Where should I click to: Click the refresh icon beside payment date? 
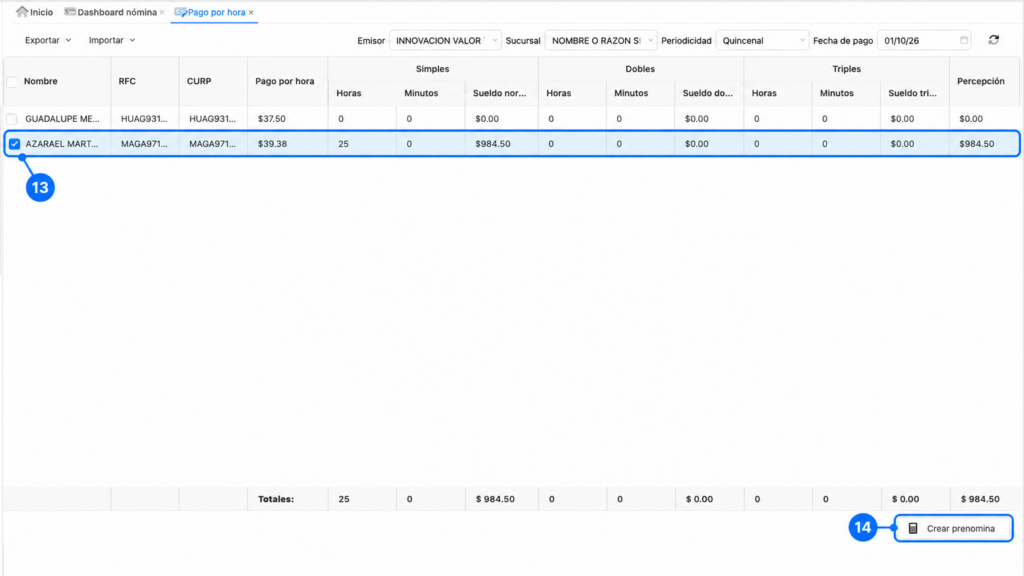click(x=993, y=40)
